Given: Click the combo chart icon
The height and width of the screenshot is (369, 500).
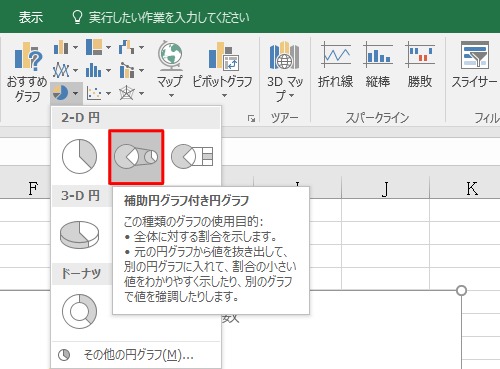Looking at the screenshot, I should click(127, 70).
